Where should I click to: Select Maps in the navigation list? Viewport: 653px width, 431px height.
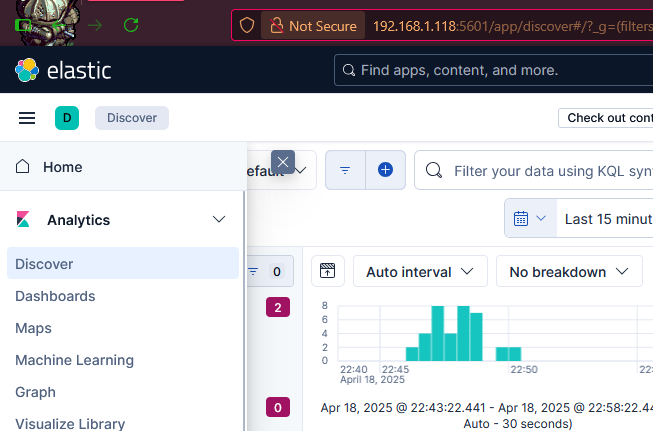(33, 328)
